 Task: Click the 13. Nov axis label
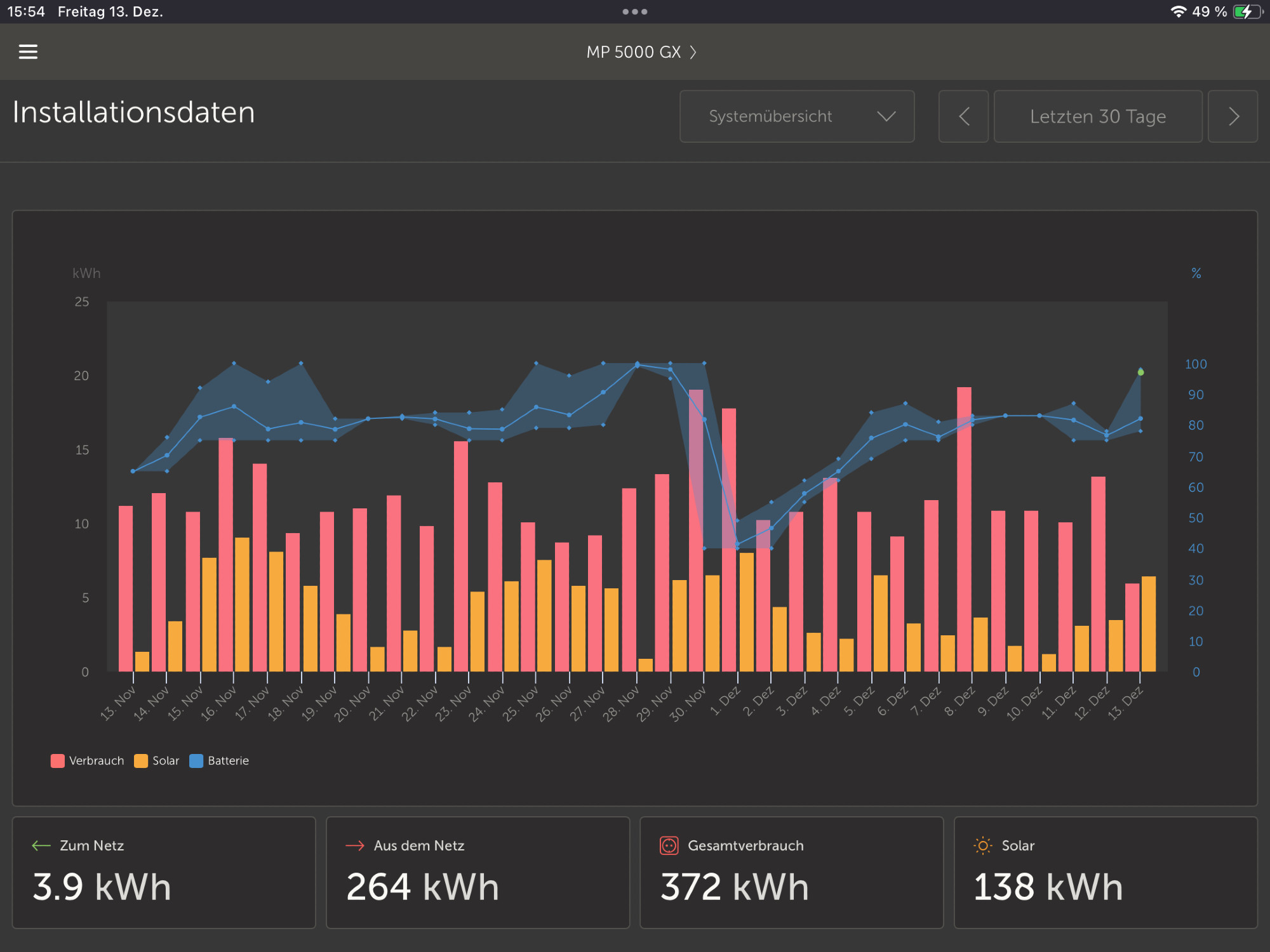coord(118,703)
